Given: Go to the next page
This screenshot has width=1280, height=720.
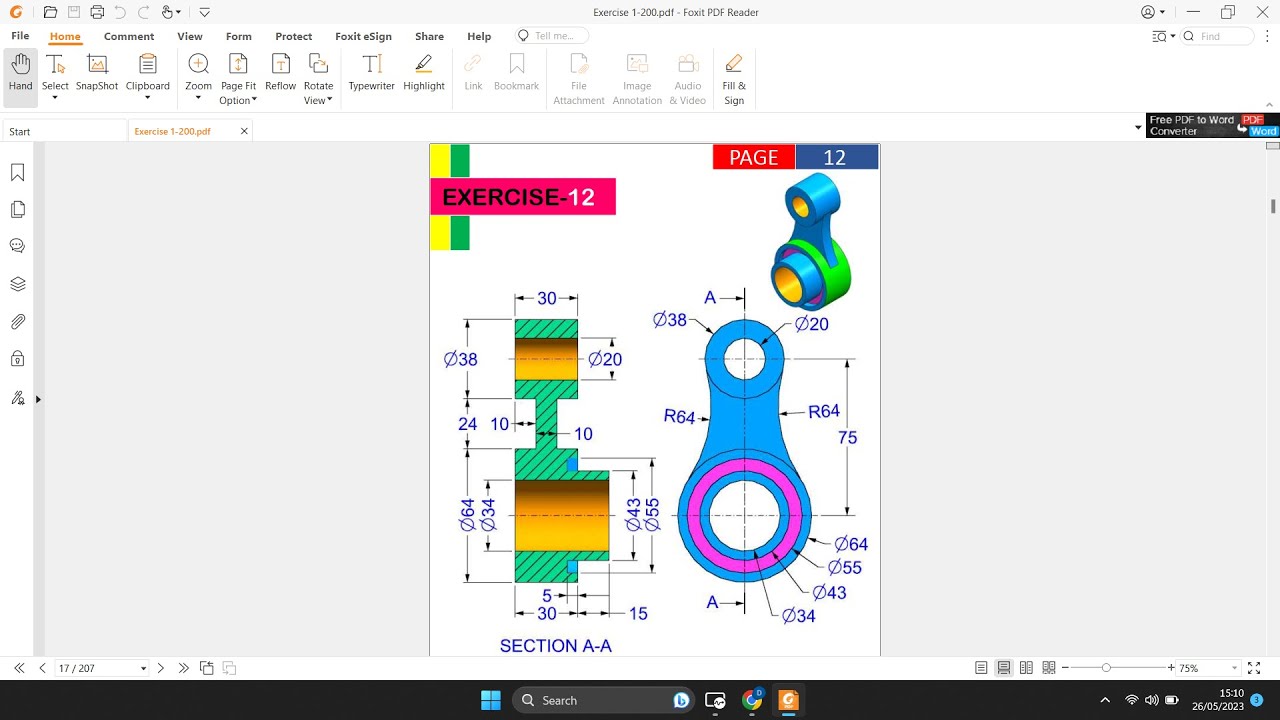Looking at the screenshot, I should click(161, 668).
